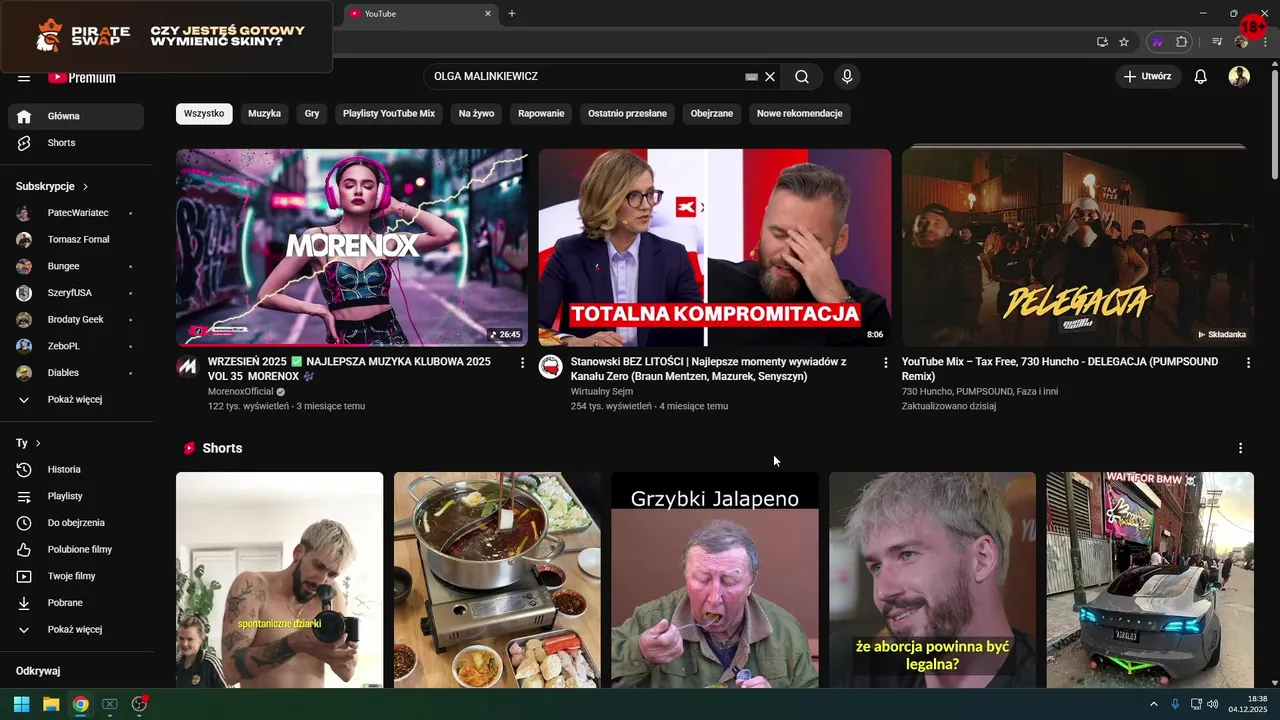This screenshot has height=720, width=1280.
Task: Open more options for Stanowski video
Action: (x=885, y=363)
